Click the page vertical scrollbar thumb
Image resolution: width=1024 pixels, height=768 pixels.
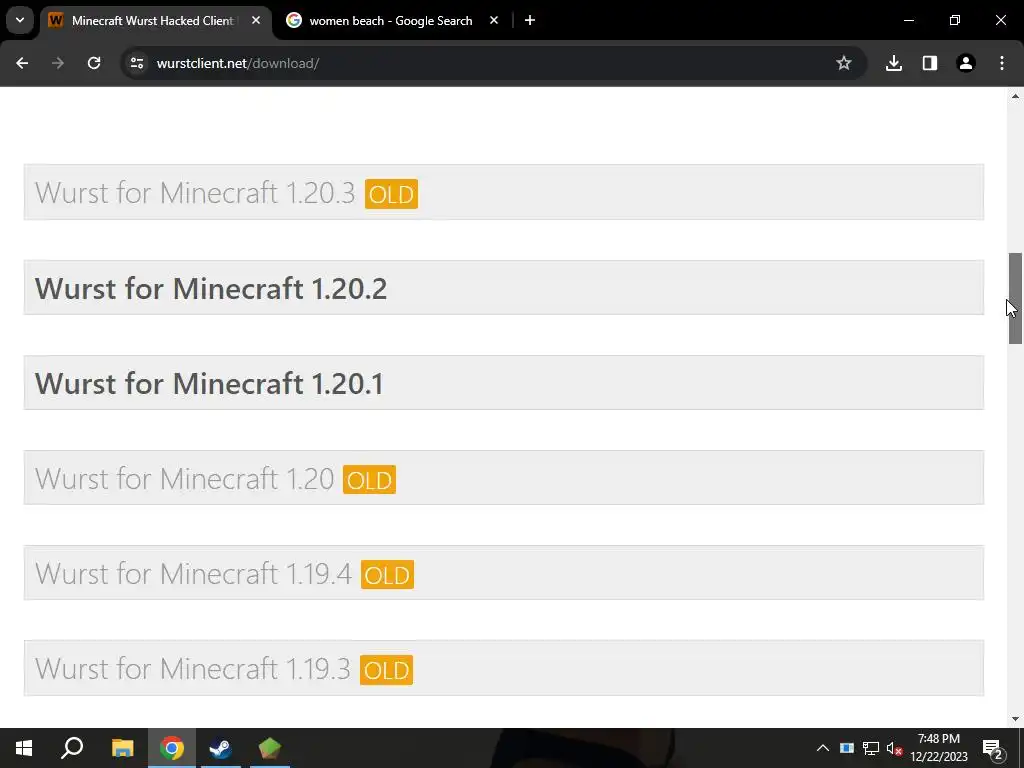pos(1015,298)
